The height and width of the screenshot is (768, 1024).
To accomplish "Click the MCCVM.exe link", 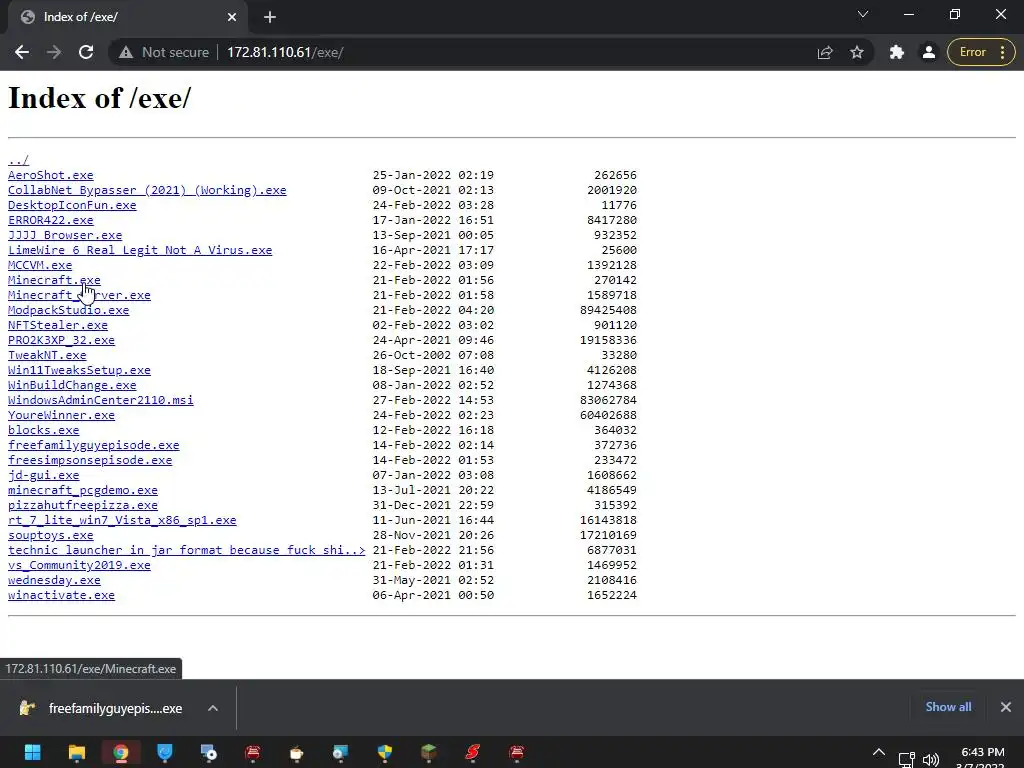I will (40, 265).
